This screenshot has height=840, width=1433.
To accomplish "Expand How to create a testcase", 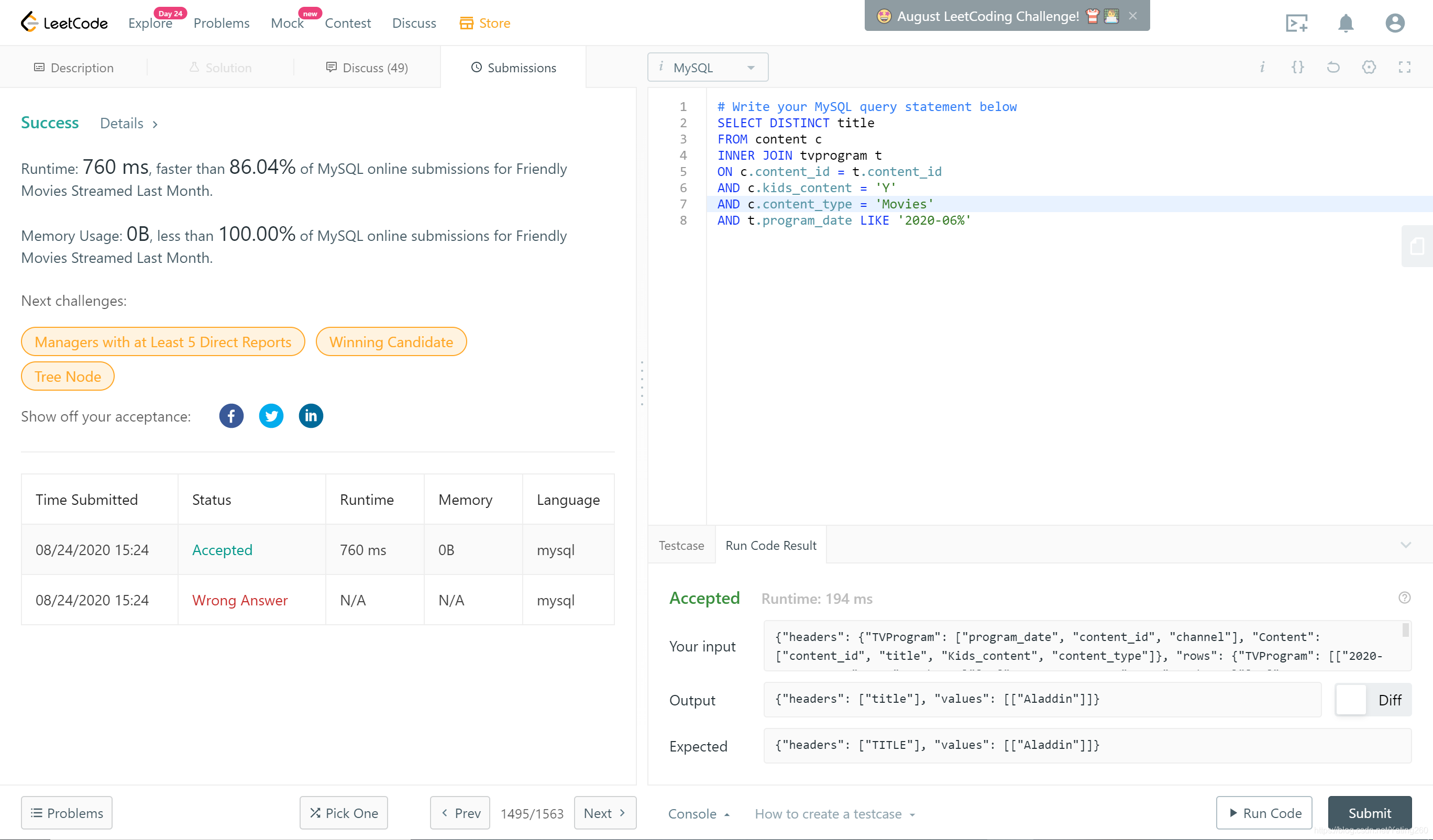I will click(834, 814).
